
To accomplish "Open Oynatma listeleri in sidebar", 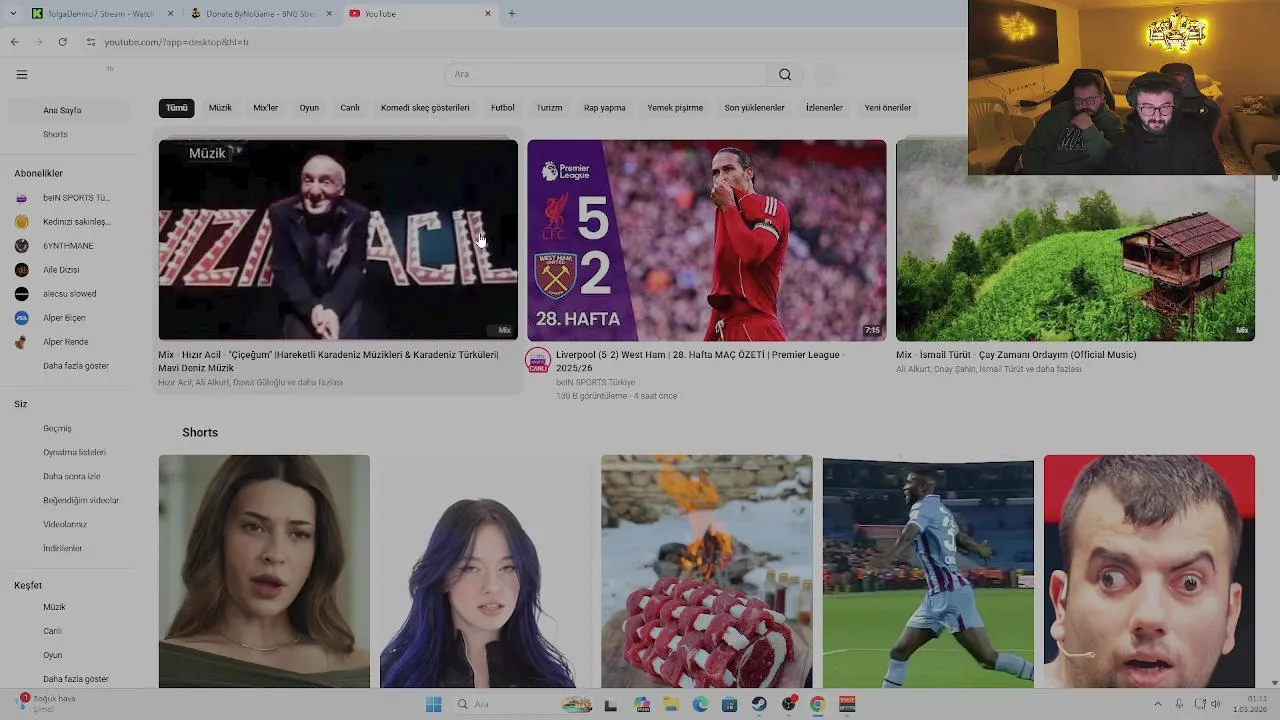I will [68, 452].
